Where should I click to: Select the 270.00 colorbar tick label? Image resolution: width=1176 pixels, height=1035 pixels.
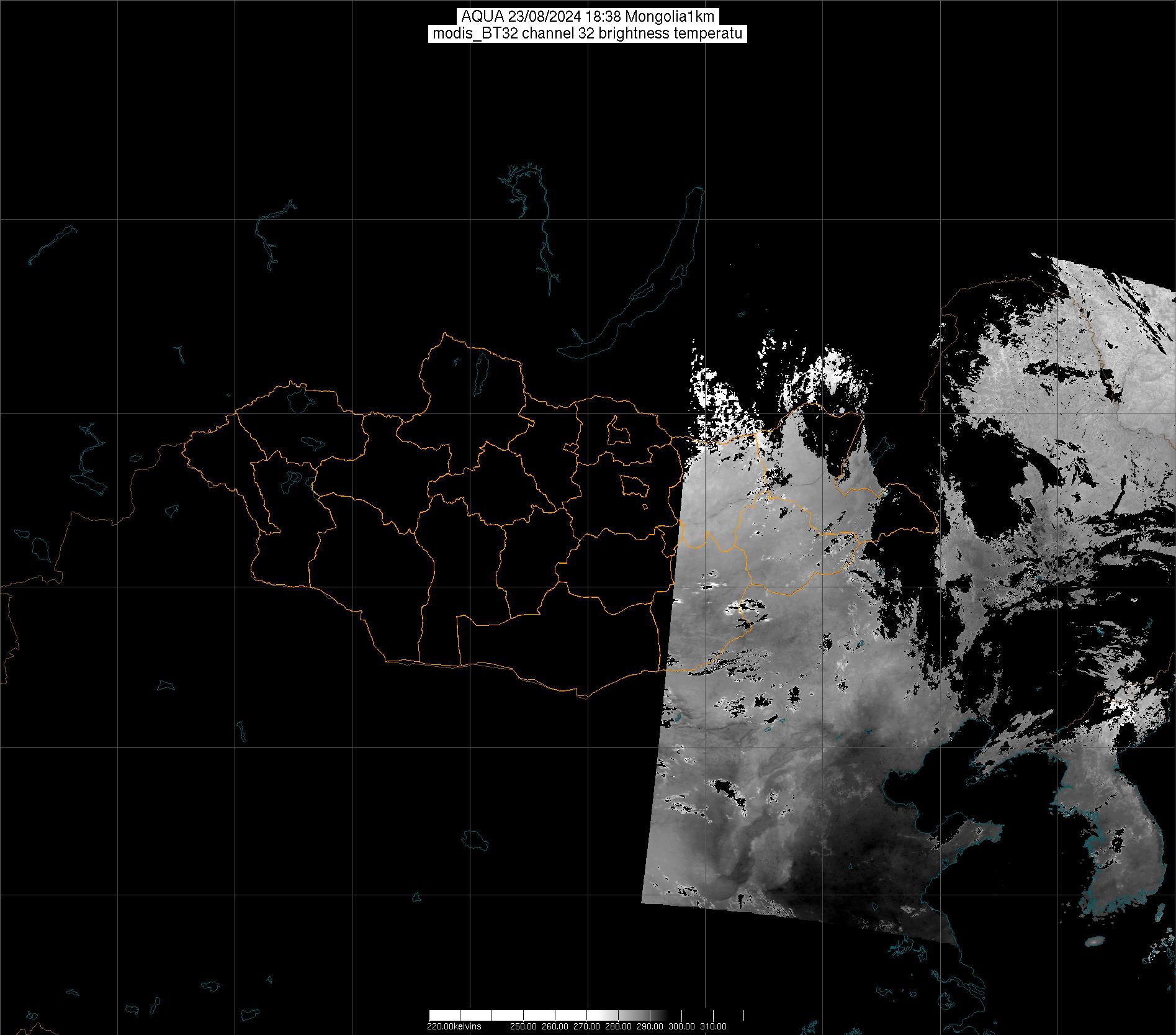point(588,1026)
